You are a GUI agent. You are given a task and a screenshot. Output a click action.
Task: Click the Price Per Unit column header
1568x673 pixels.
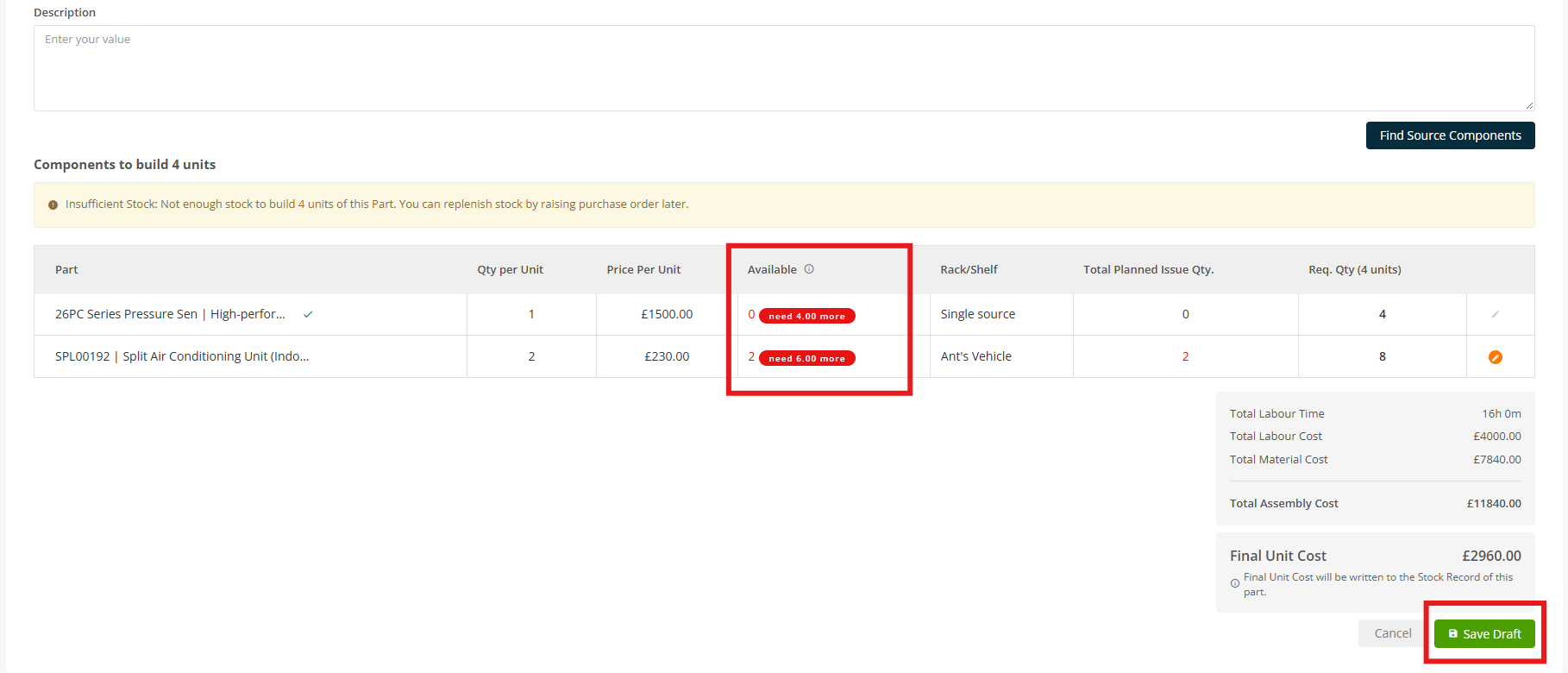click(x=643, y=269)
